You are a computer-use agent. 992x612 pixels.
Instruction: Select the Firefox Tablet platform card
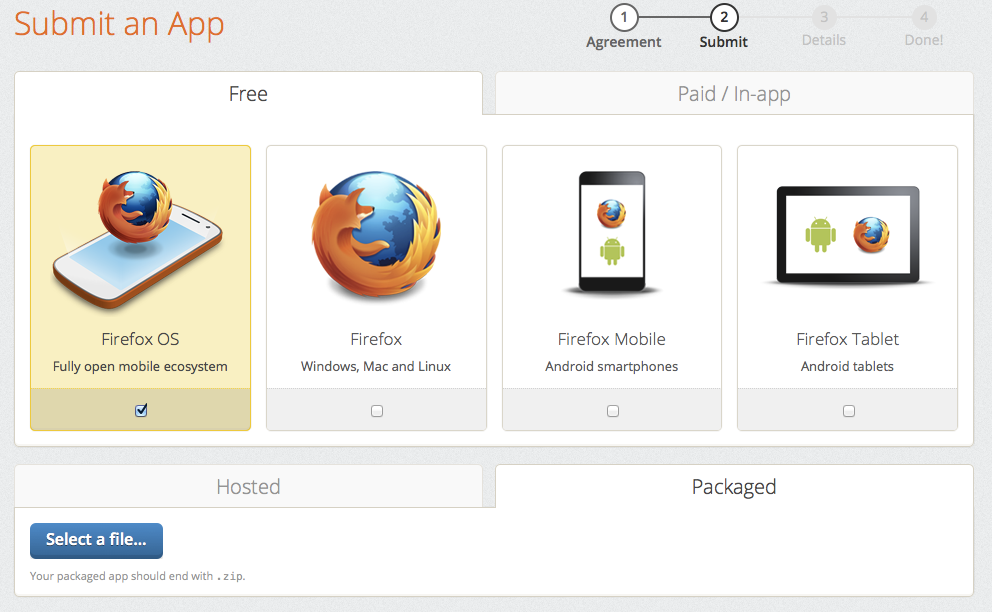pyautogui.click(x=847, y=288)
